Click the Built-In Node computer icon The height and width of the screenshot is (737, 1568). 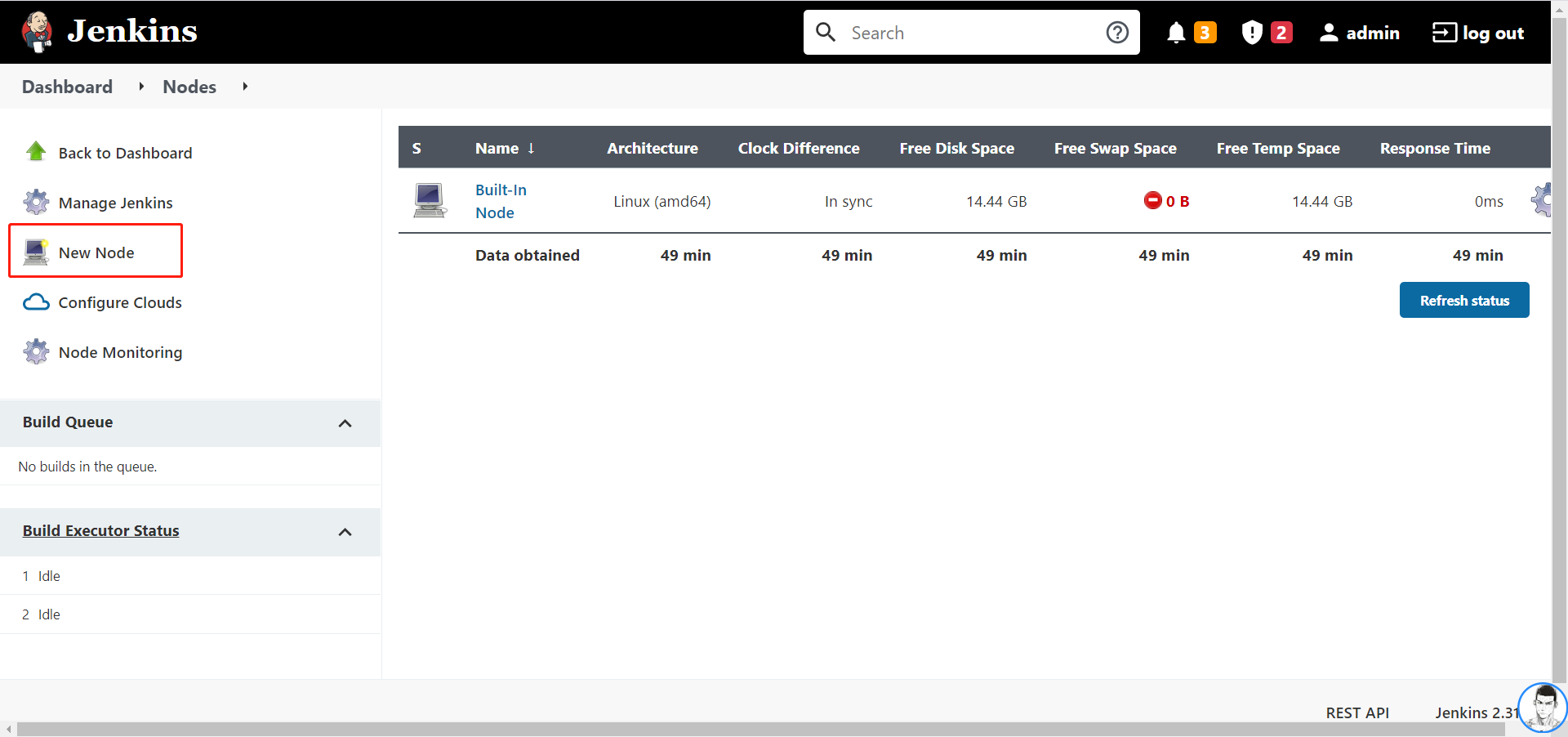coord(429,201)
